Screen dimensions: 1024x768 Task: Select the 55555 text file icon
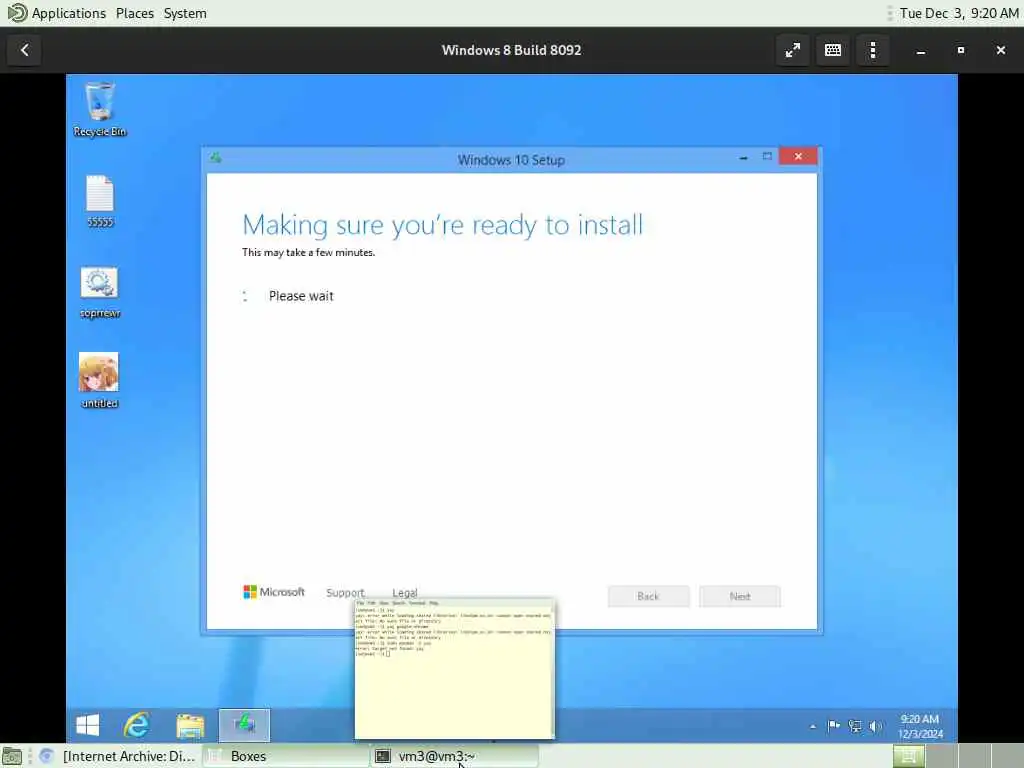[x=100, y=201]
